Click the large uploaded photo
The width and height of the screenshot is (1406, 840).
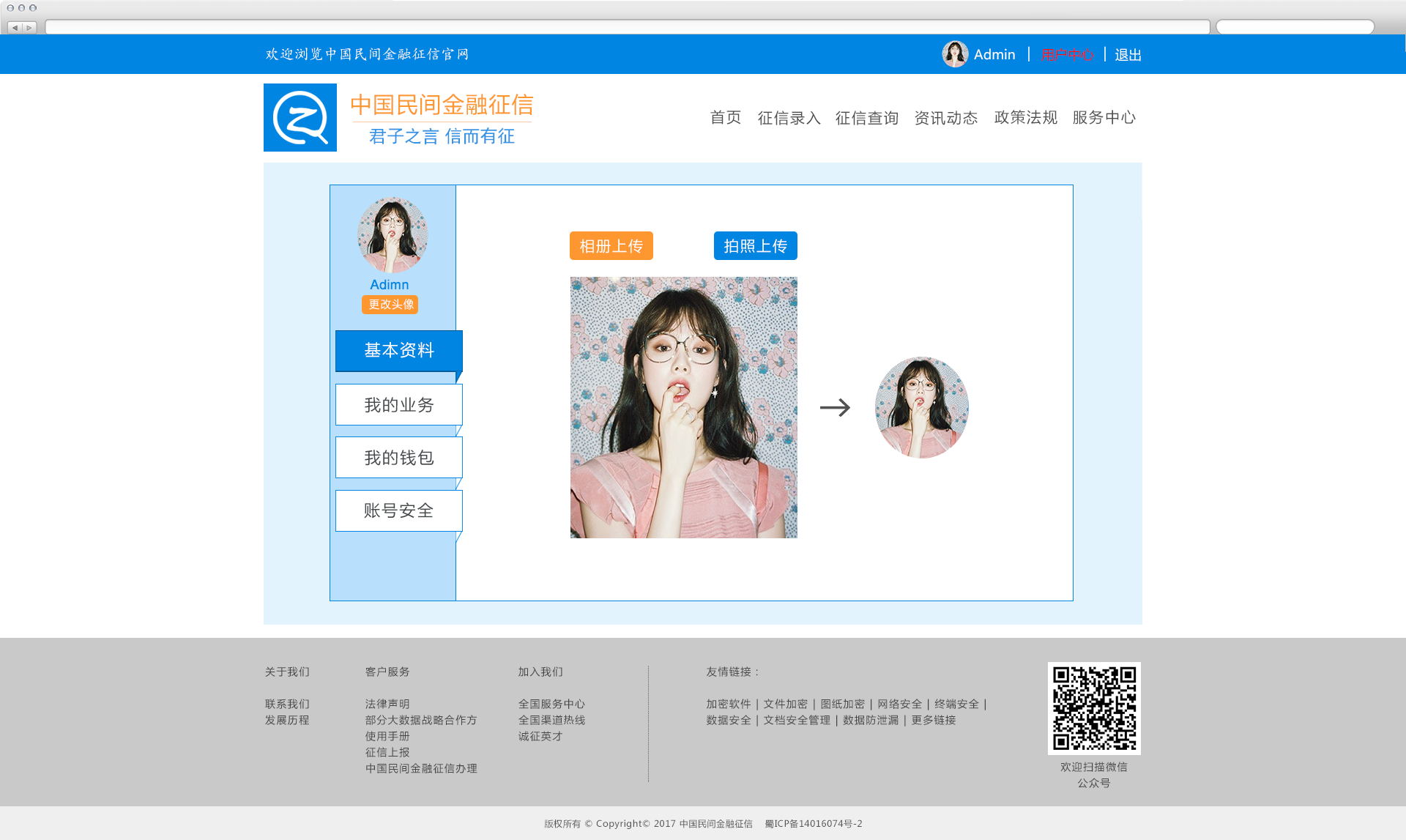pyautogui.click(x=684, y=407)
